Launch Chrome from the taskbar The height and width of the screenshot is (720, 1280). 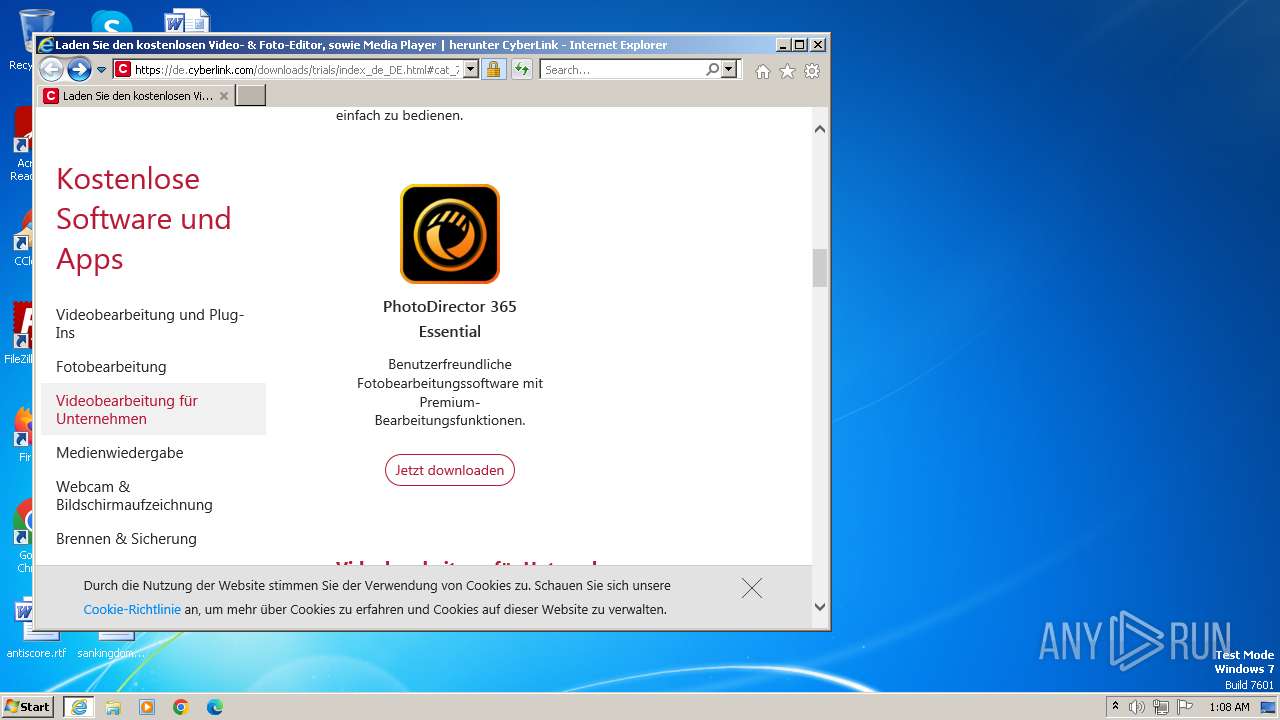coord(181,707)
